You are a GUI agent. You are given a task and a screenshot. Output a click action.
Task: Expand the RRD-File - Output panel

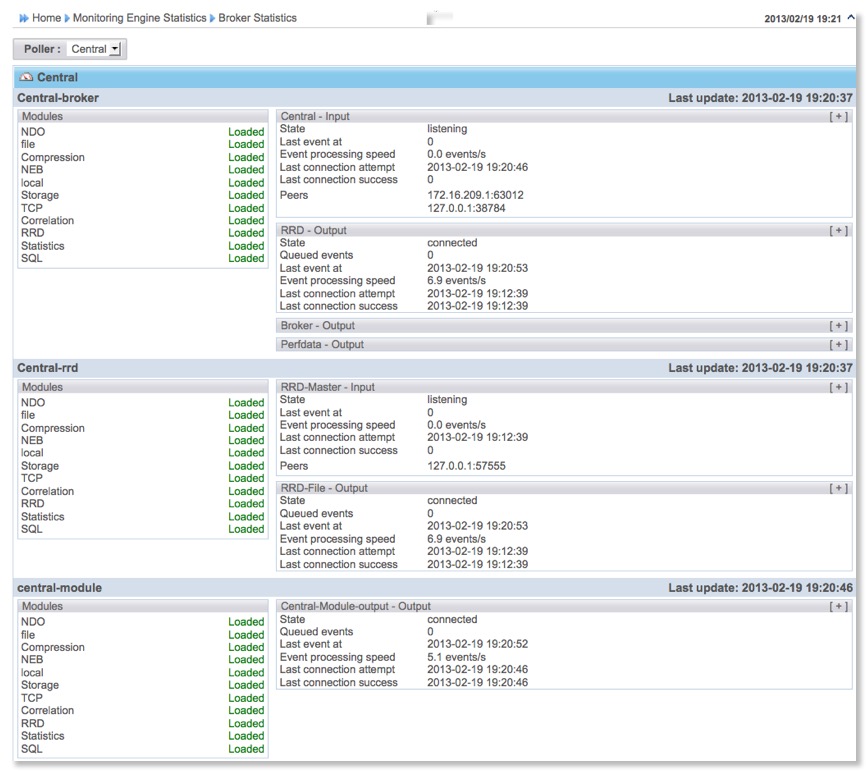tap(839, 488)
